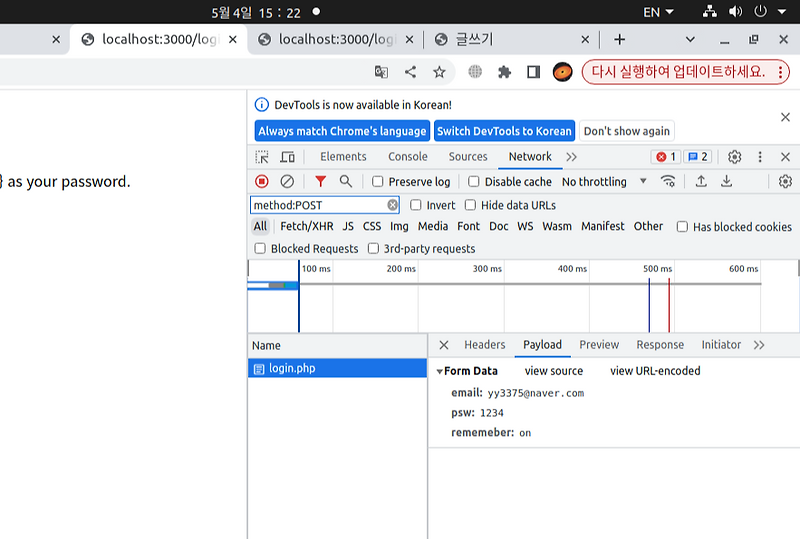This screenshot has width=800, height=539.
Task: Import HAR file upload icon
Action: pos(701,181)
